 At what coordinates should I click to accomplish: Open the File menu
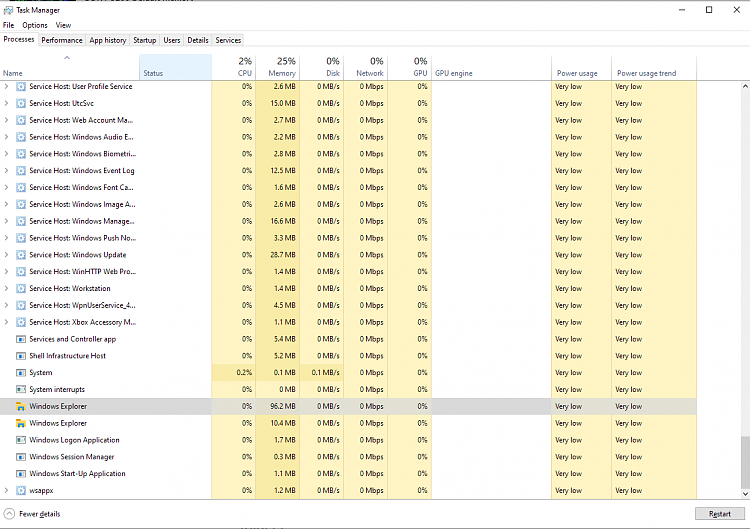[9, 25]
